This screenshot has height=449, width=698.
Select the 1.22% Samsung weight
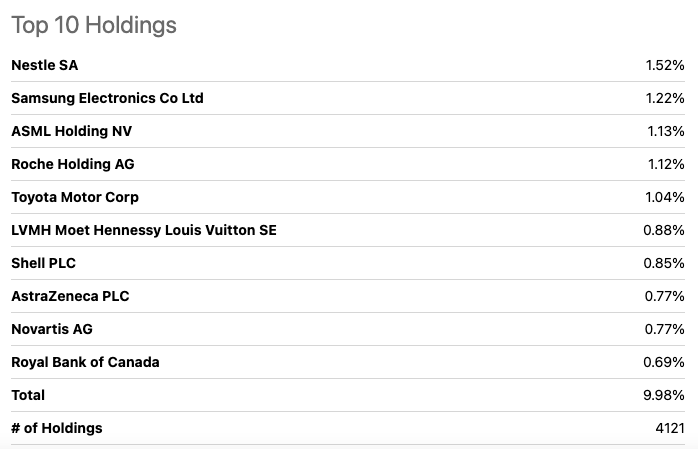664,98
